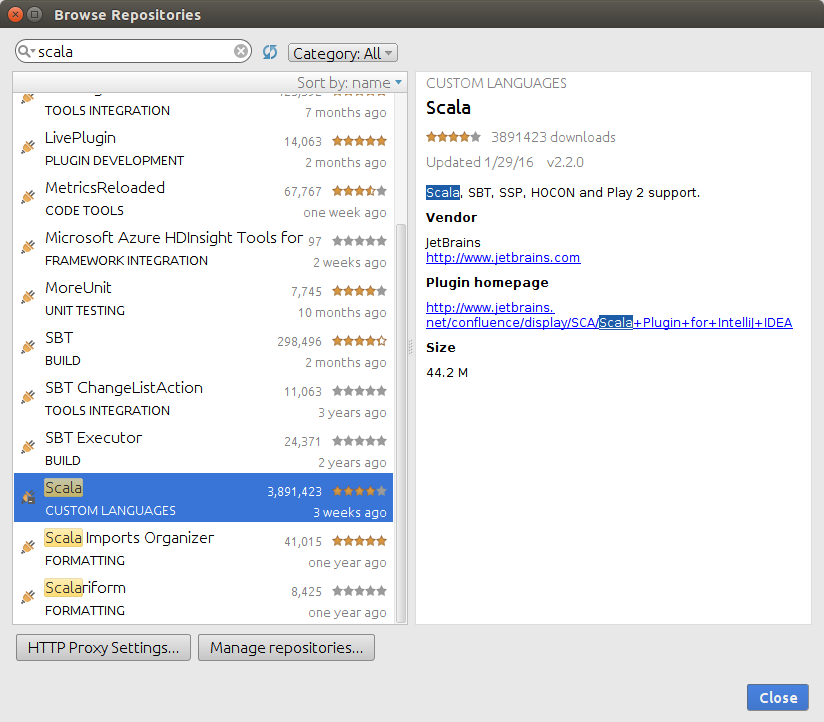Select the Scala Imports Organizer entry
The width and height of the screenshot is (824, 722).
pos(128,538)
